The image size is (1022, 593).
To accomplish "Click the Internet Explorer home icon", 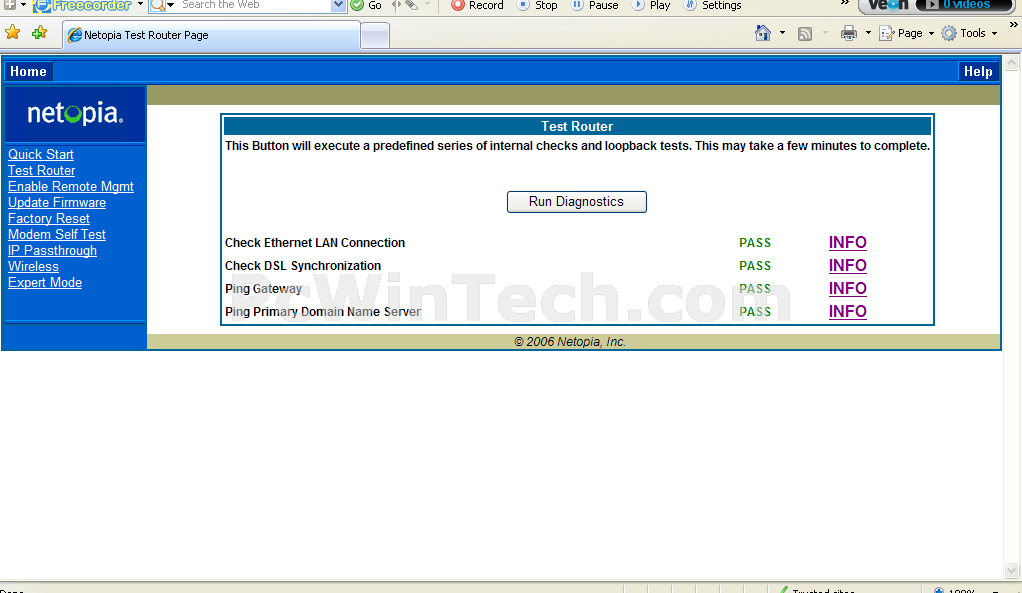I will tap(763, 33).
